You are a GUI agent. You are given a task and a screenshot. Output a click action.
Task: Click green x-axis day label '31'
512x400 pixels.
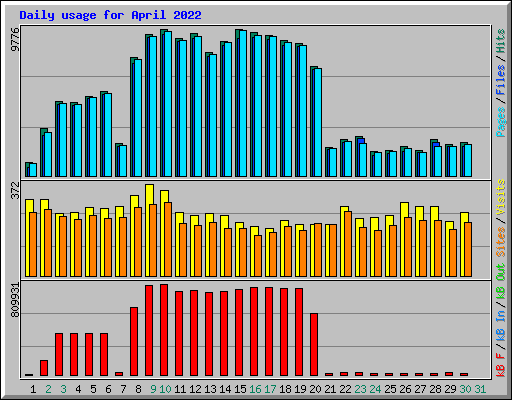[480, 389]
